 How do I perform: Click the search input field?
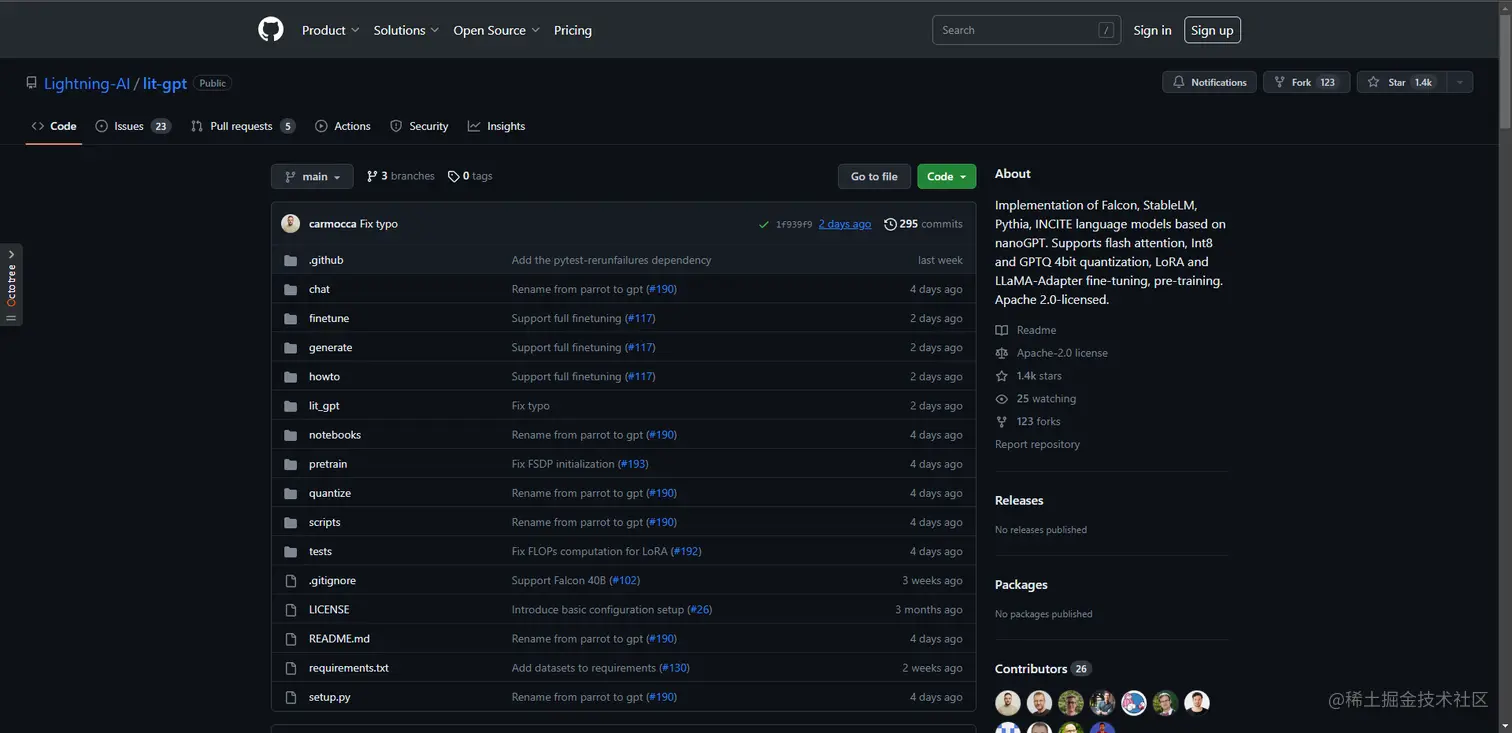[x=1026, y=30]
